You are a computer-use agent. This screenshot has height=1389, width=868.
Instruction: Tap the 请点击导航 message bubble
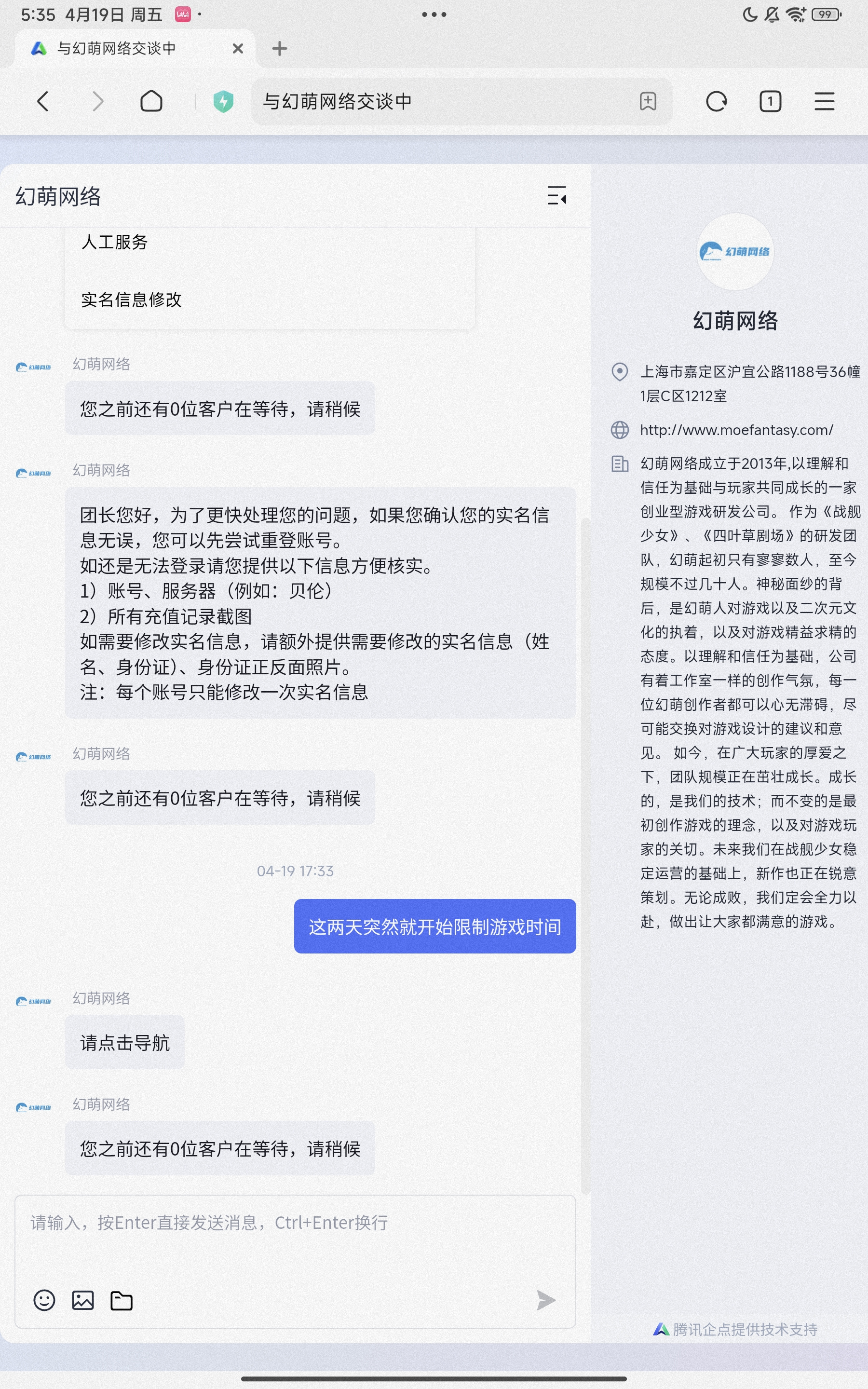click(x=125, y=1042)
